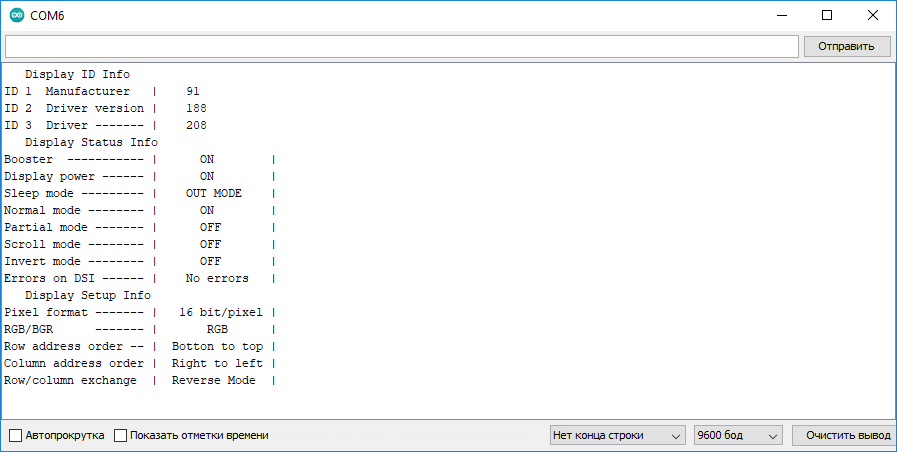897x452 pixels.
Task: Click the 'Column address order' label
Action: point(74,364)
